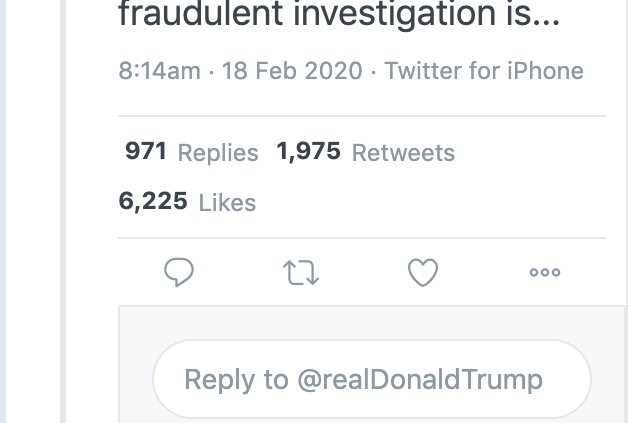Click the reply speech bubble icon
The width and height of the screenshot is (628, 423).
coord(179,272)
